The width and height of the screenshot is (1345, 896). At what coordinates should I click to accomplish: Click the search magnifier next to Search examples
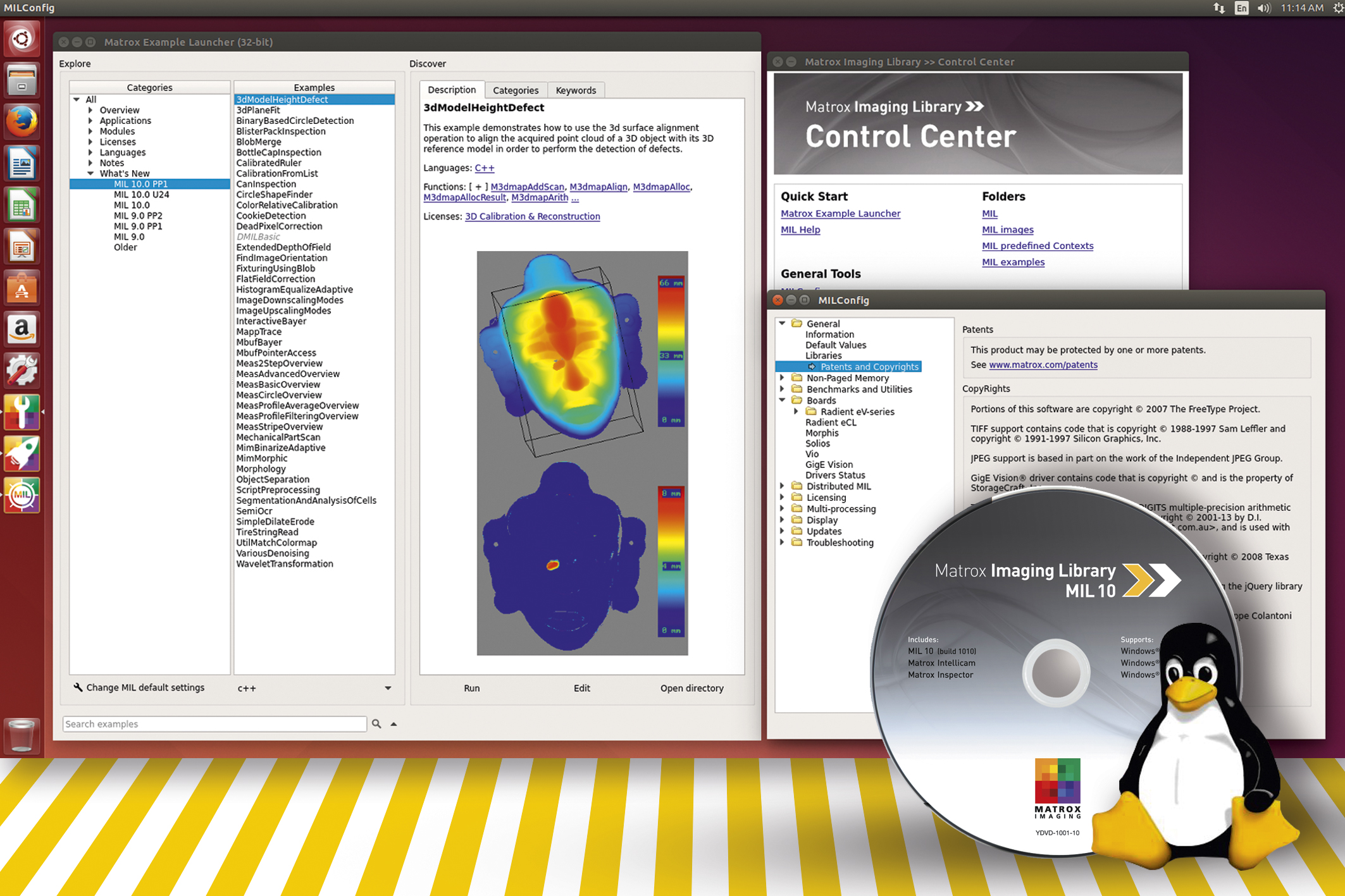[376, 724]
